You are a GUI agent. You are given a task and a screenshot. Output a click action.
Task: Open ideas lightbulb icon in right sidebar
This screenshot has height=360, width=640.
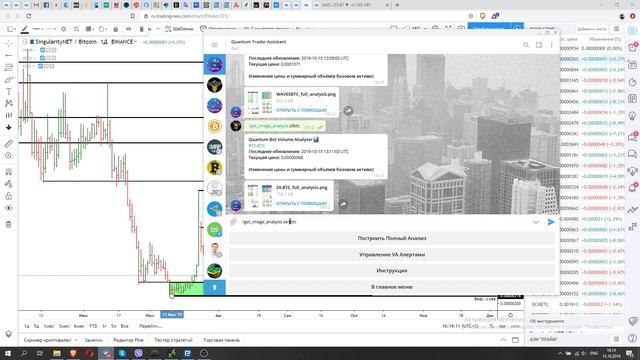(x=633, y=116)
